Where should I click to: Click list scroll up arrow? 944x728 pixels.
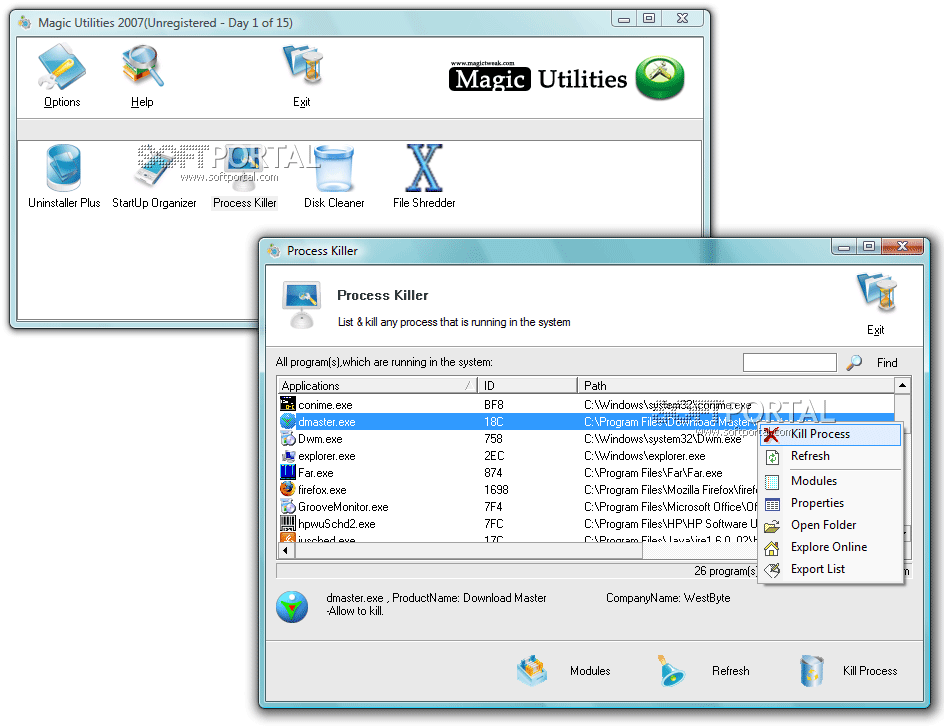(902, 385)
